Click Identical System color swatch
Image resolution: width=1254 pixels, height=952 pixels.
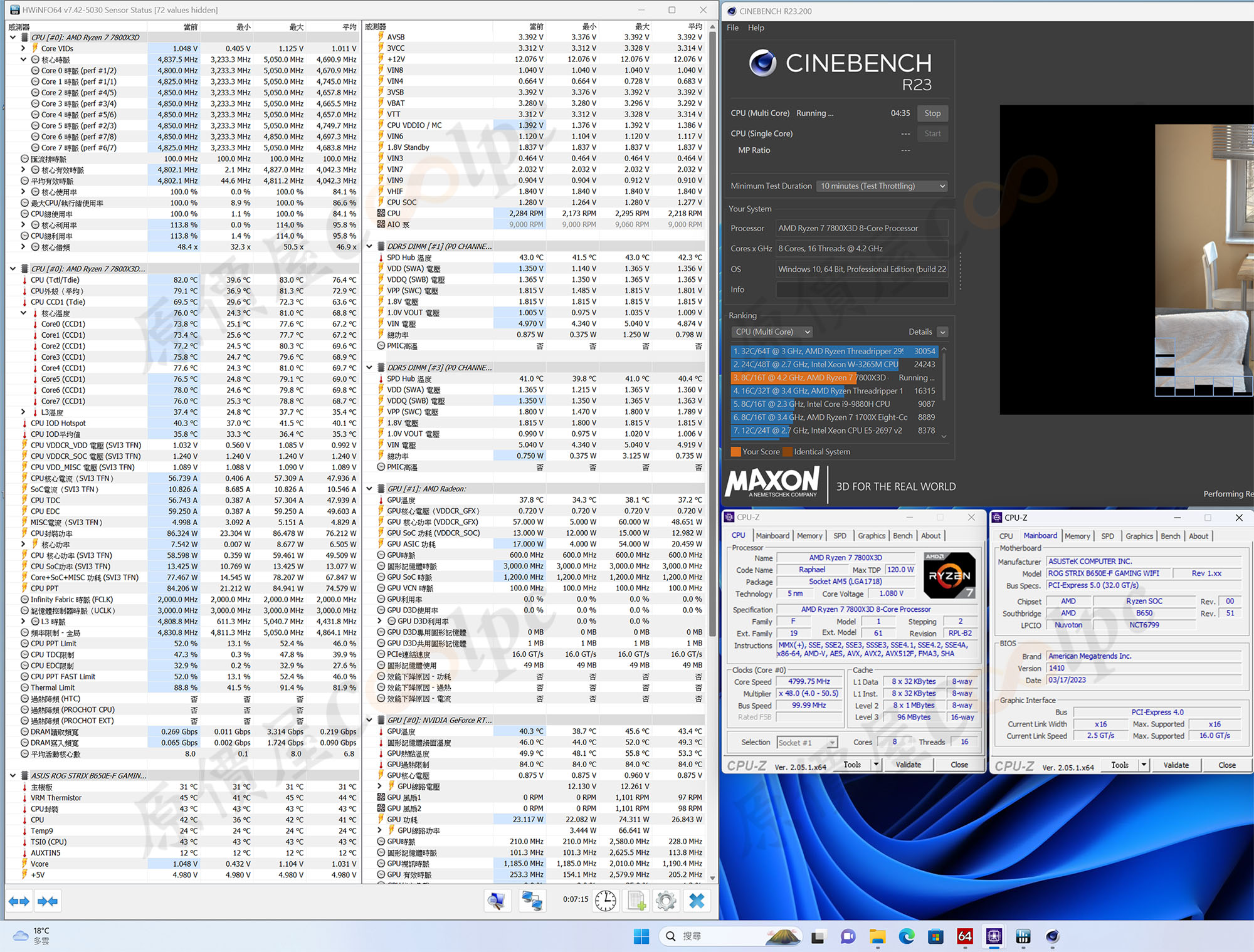[788, 452]
